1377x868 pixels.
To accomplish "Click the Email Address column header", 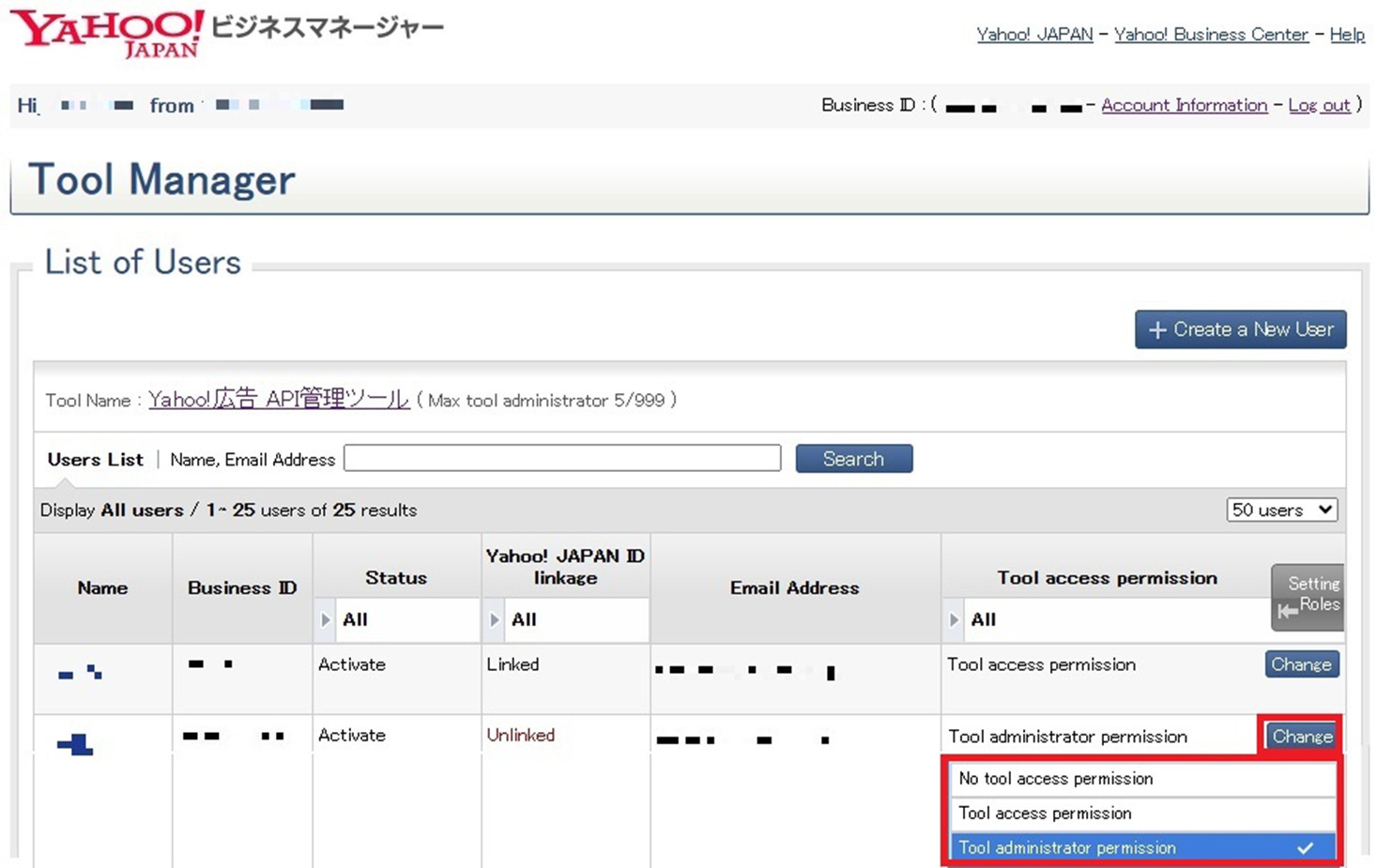I will coord(795,587).
